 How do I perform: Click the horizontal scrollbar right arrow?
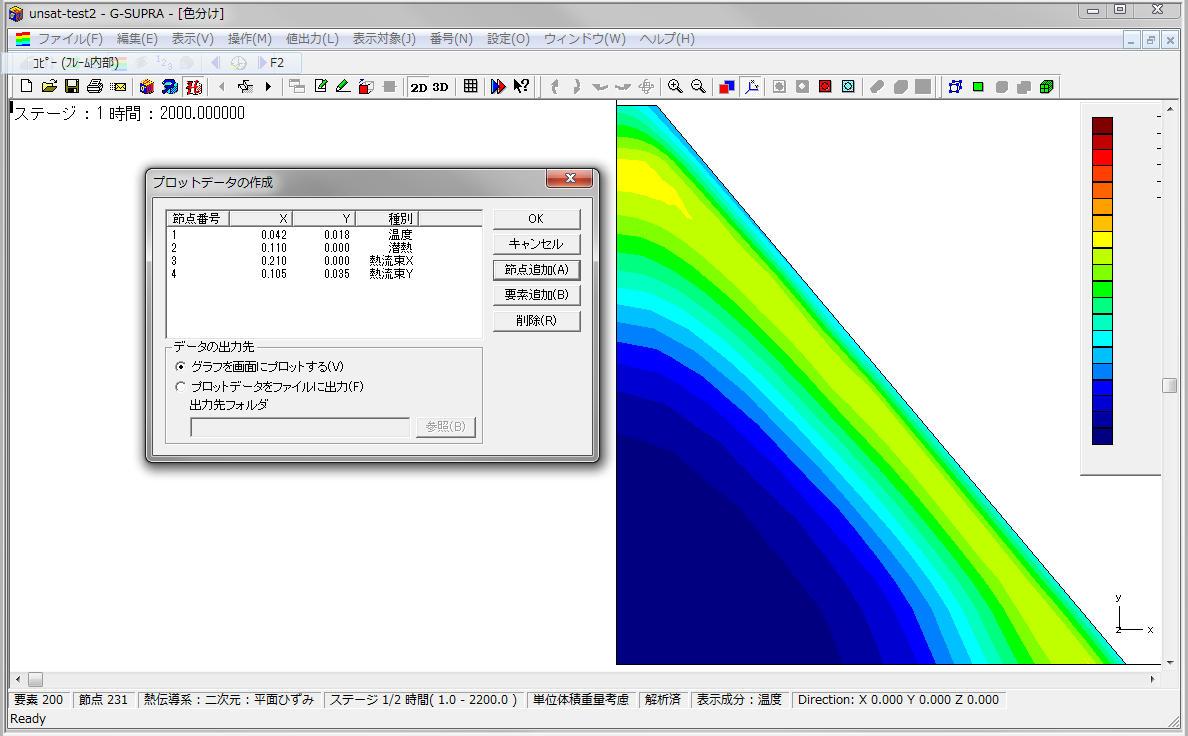(x=1152, y=679)
